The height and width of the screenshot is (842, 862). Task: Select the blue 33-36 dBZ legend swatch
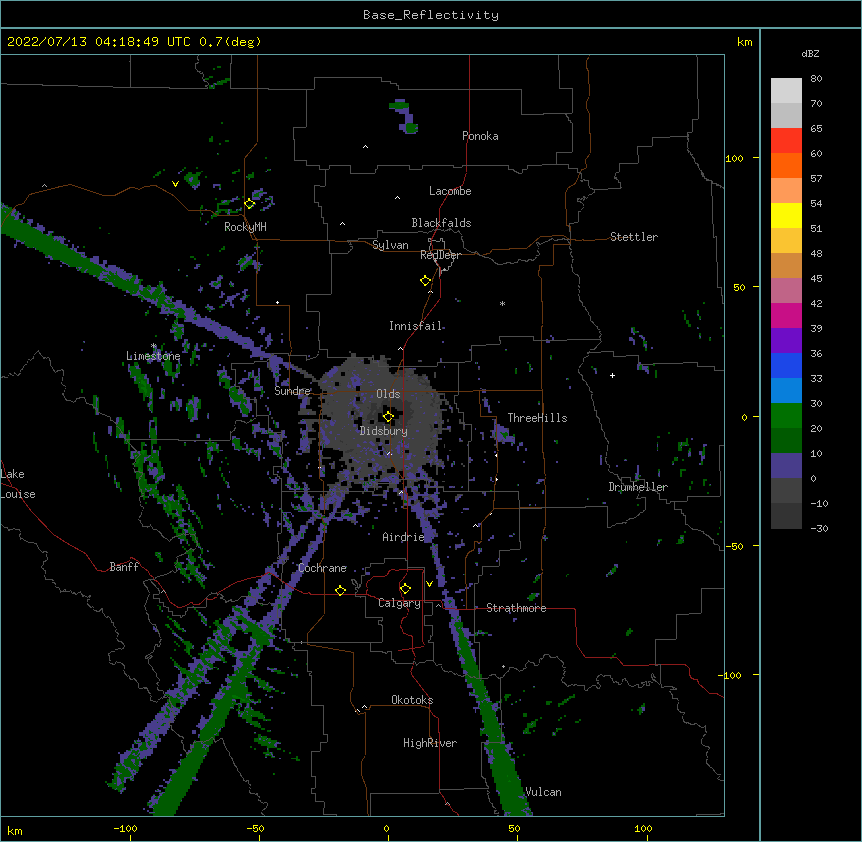(786, 365)
